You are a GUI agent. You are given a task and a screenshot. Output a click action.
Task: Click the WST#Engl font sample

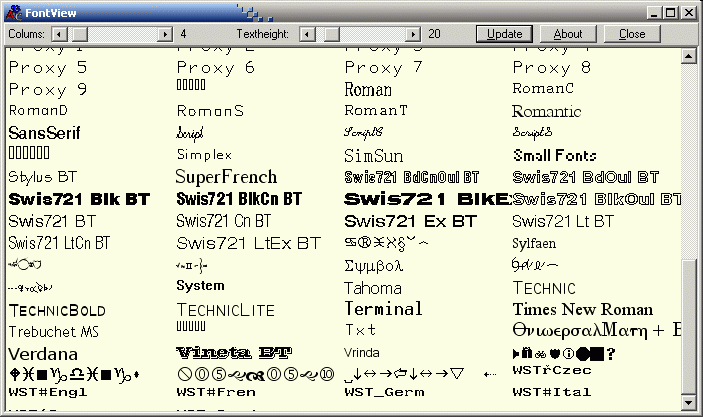[48, 392]
